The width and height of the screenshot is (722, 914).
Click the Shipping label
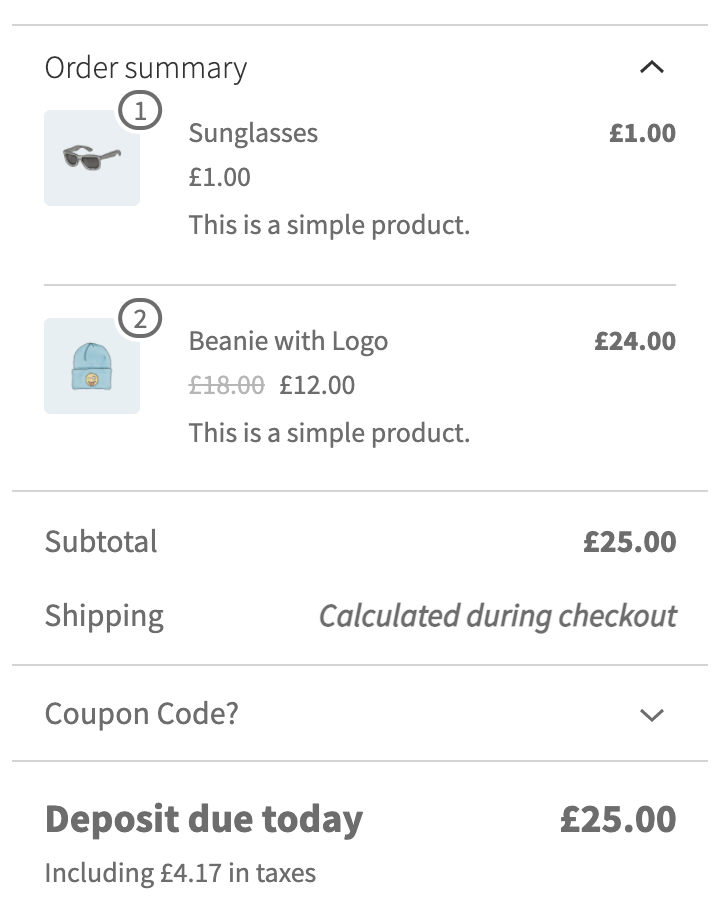104,615
